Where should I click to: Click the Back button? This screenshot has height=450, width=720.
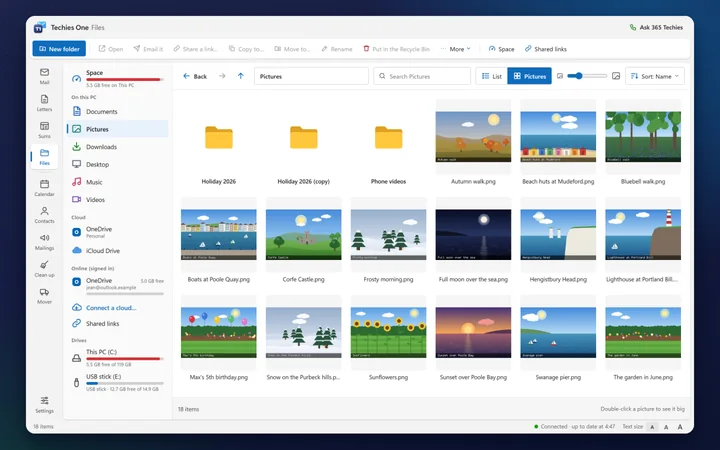tap(195, 76)
